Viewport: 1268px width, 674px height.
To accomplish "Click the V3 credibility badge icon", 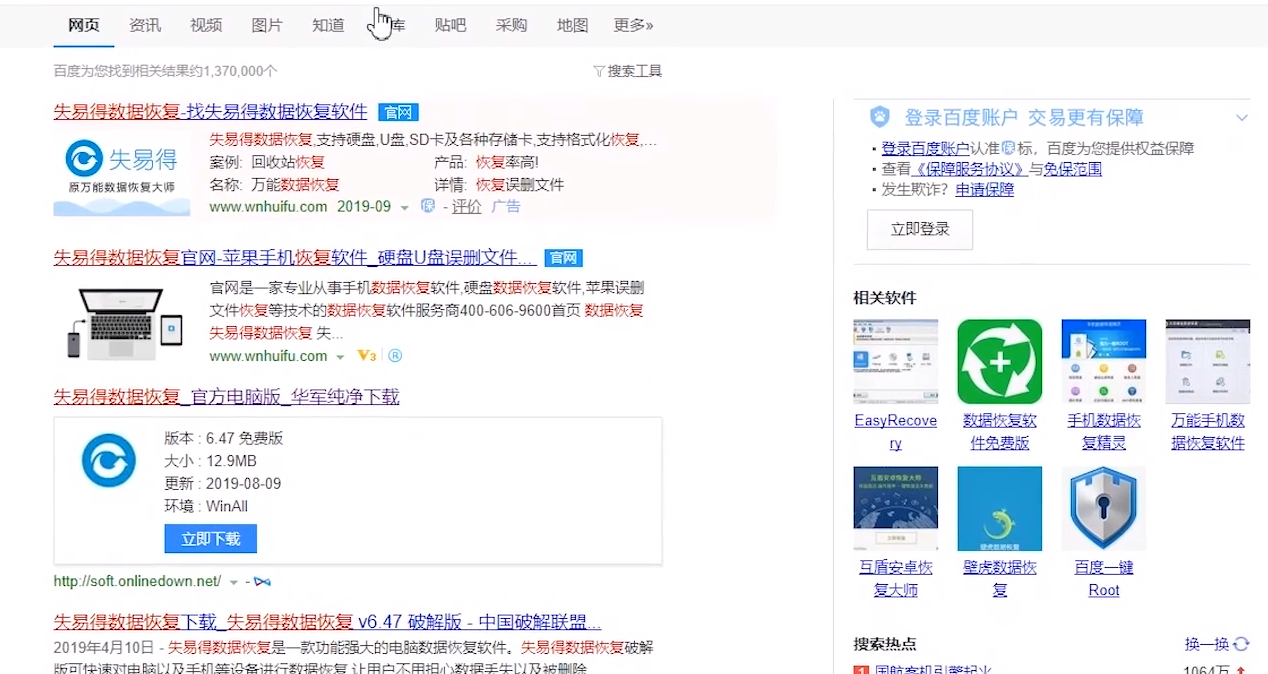I will (x=367, y=356).
